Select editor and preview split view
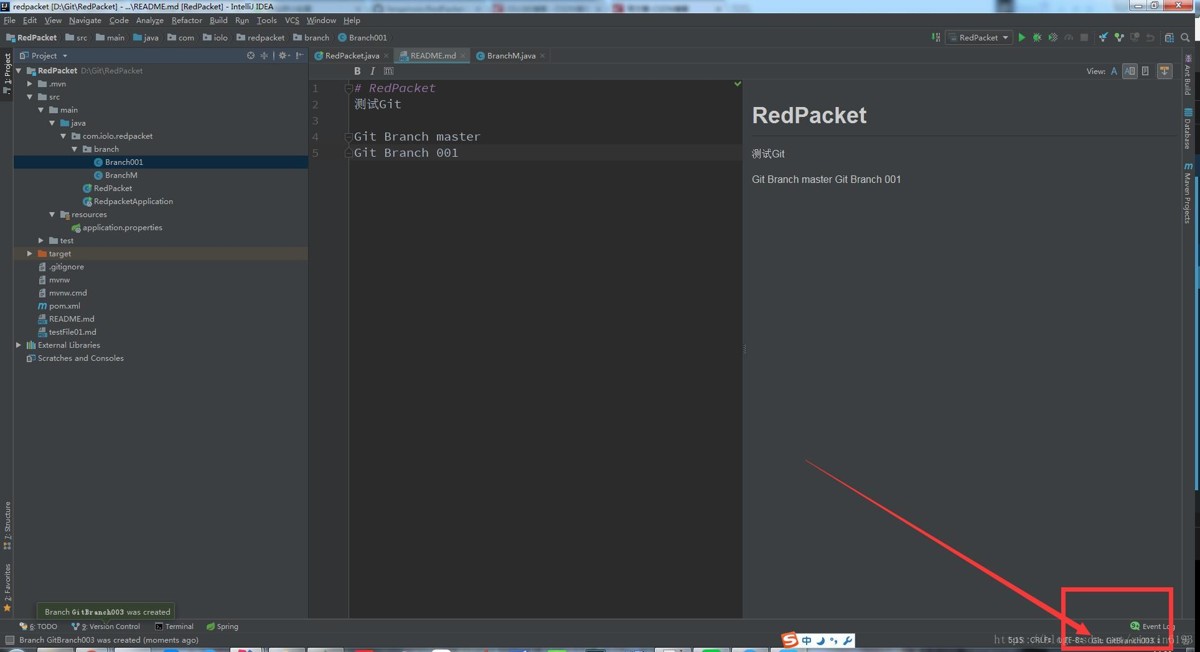1200x652 pixels. coord(1129,71)
